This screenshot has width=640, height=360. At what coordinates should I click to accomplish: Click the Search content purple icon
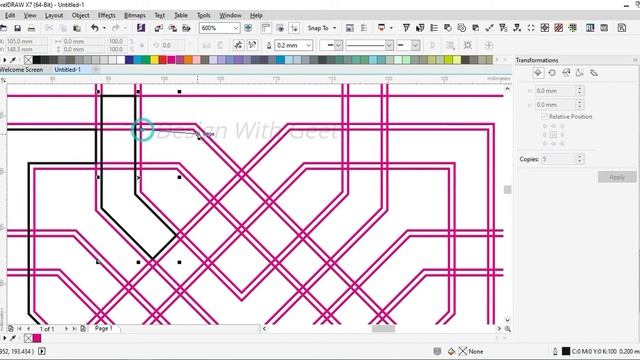tap(141, 28)
